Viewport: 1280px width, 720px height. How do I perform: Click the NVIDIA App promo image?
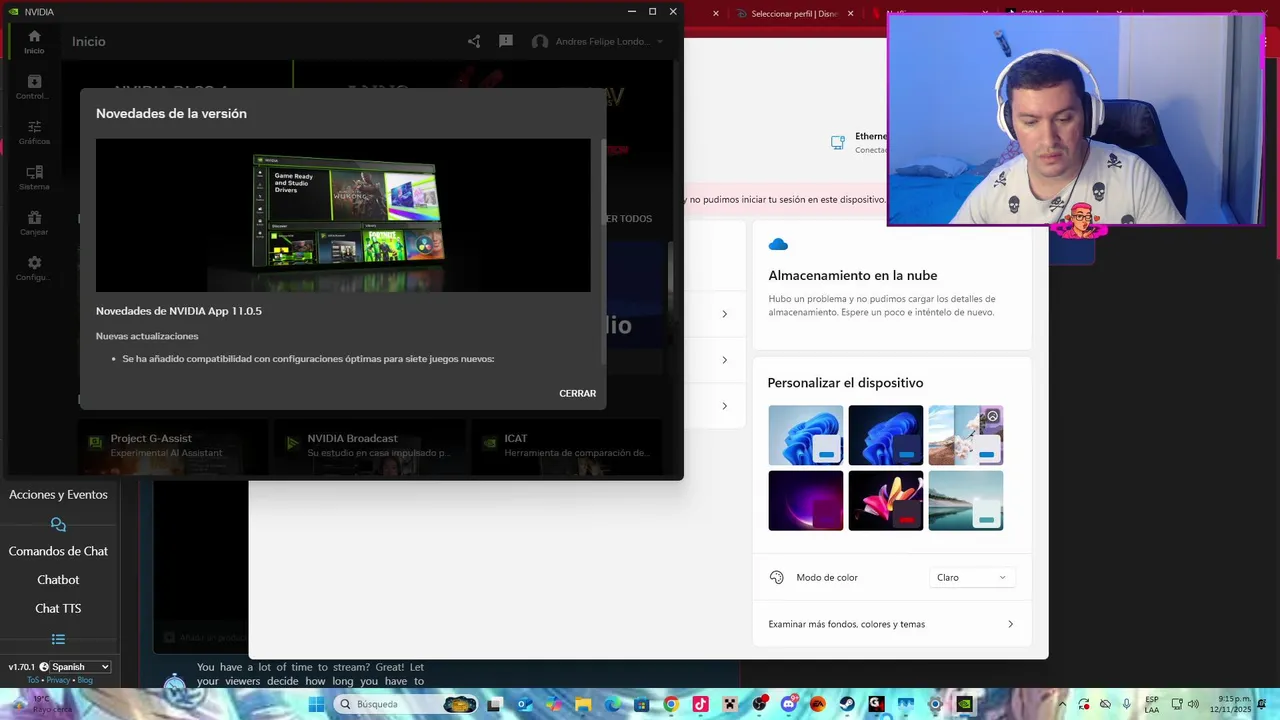coord(343,215)
